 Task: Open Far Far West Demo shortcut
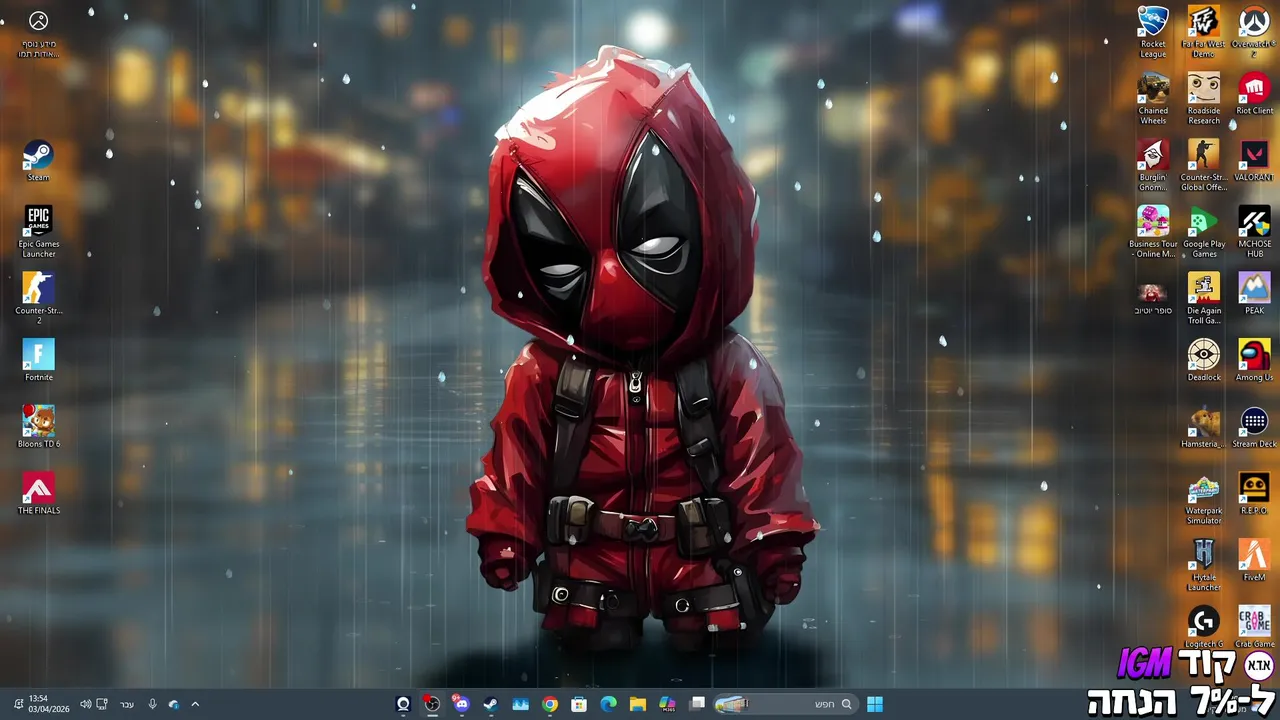pyautogui.click(x=1204, y=32)
